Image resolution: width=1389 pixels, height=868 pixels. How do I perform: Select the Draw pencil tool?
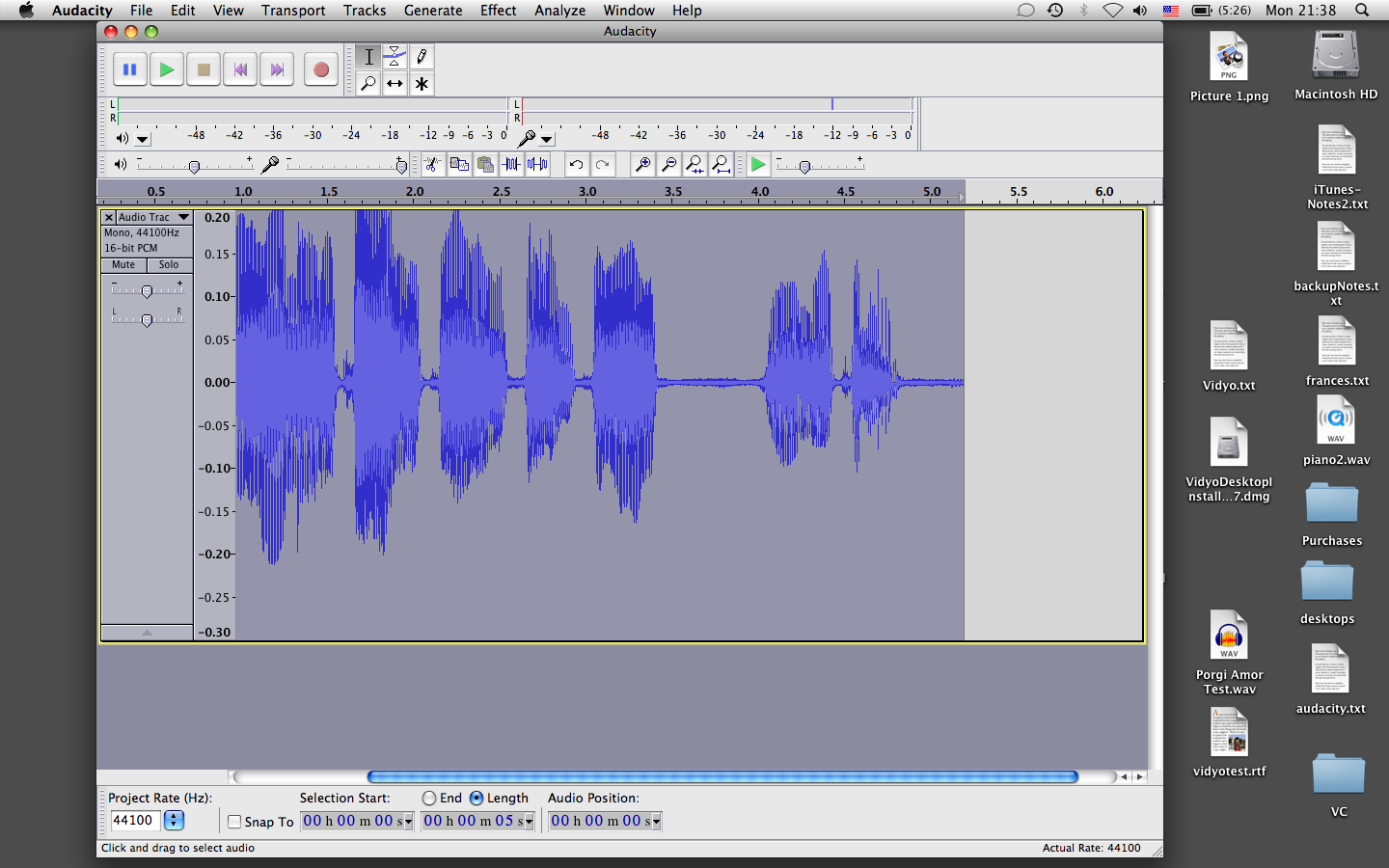422,57
